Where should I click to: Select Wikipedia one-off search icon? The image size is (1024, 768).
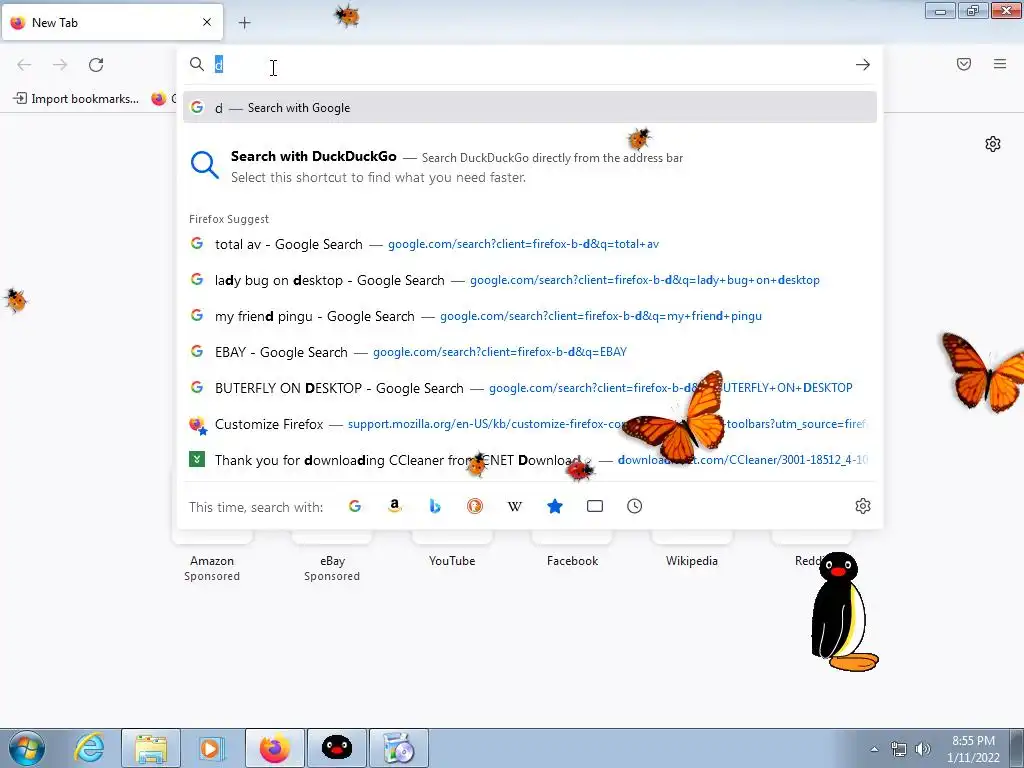coord(515,506)
